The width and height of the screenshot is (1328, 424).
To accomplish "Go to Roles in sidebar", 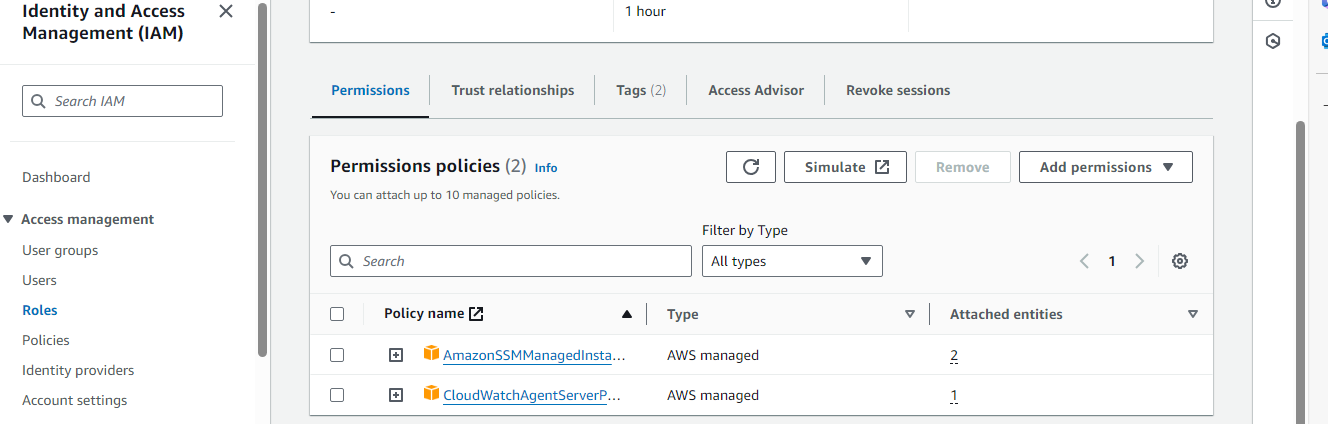I will 40,310.
